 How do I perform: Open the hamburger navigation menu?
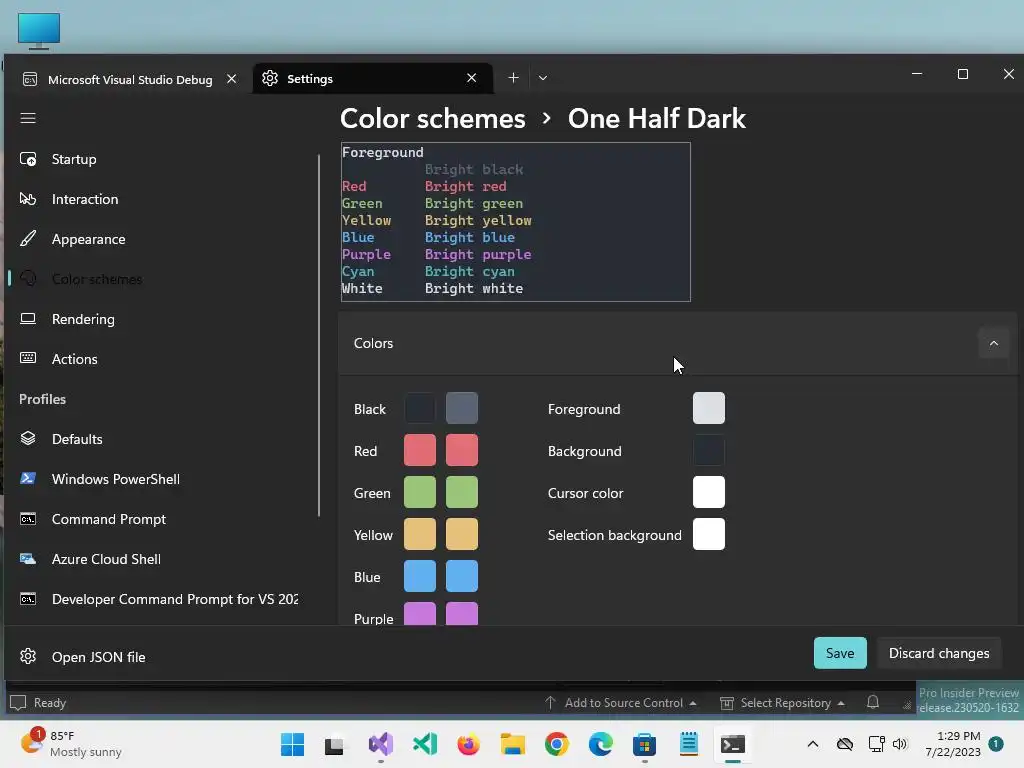point(27,118)
